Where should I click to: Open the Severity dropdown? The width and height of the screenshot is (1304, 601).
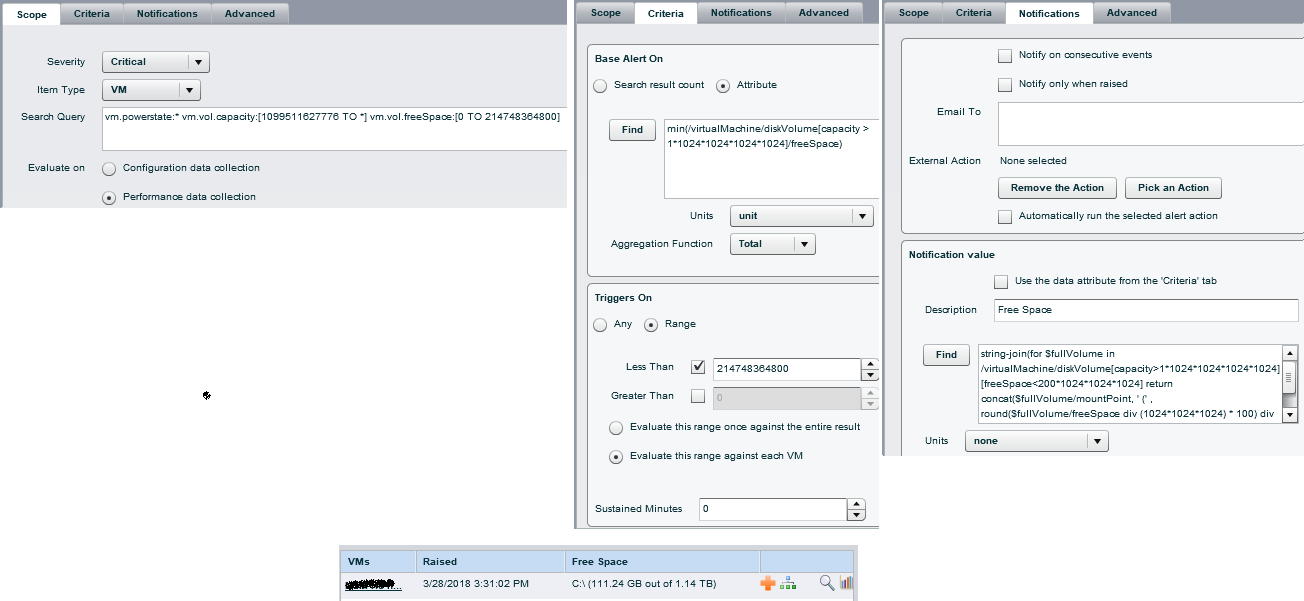pos(156,62)
